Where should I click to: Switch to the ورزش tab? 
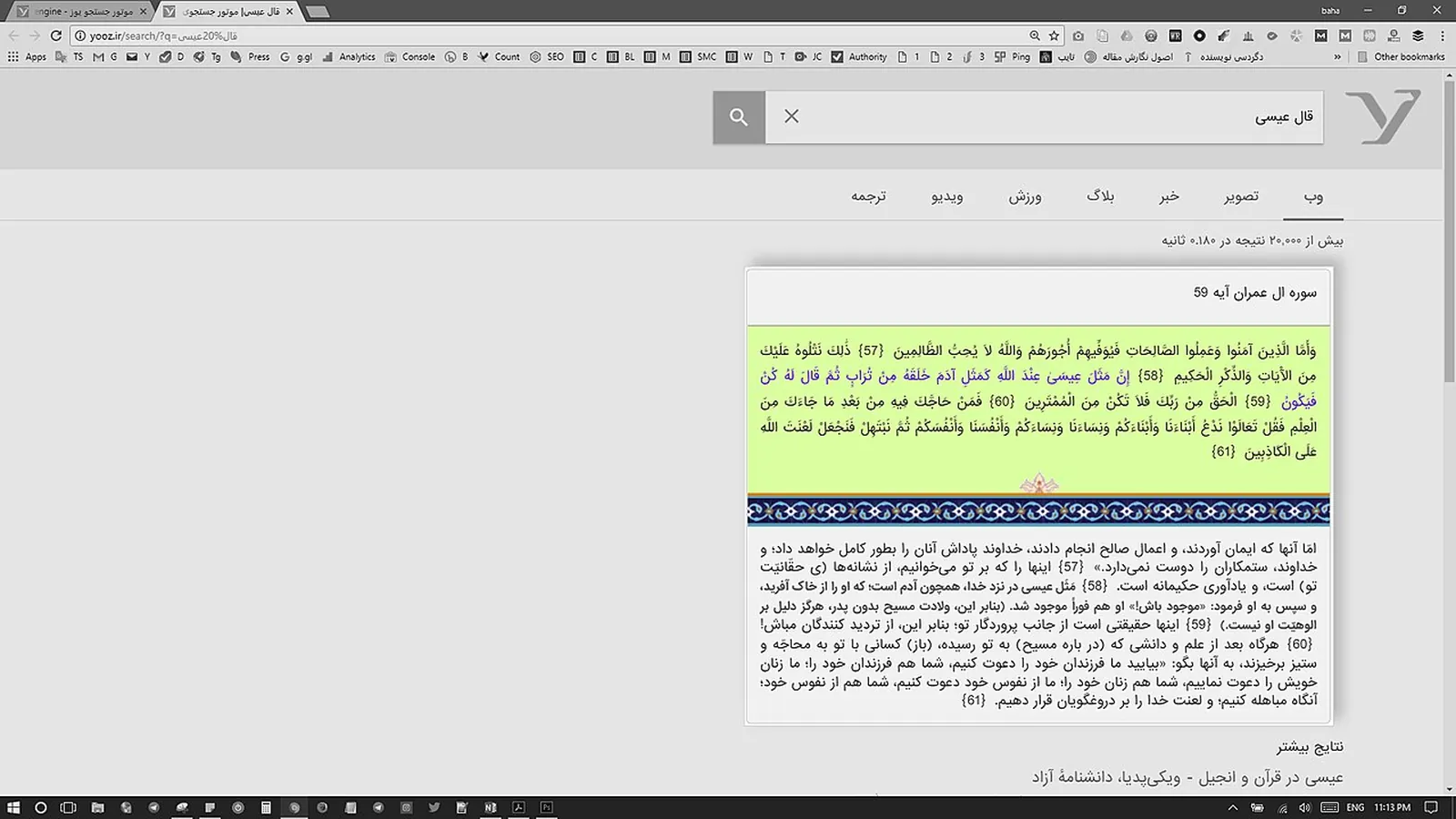tap(1025, 197)
